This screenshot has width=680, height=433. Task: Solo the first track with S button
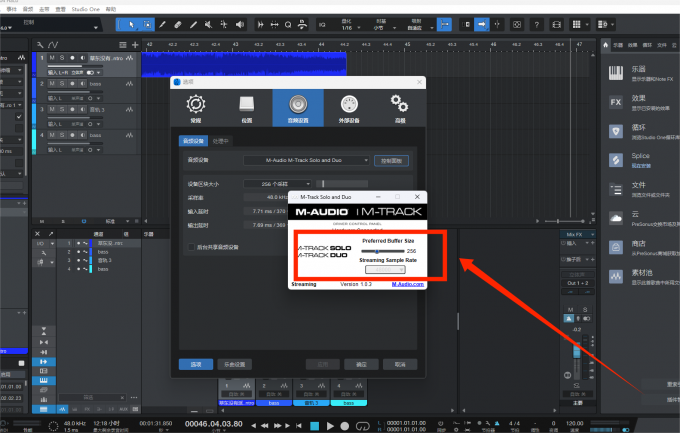click(62, 57)
